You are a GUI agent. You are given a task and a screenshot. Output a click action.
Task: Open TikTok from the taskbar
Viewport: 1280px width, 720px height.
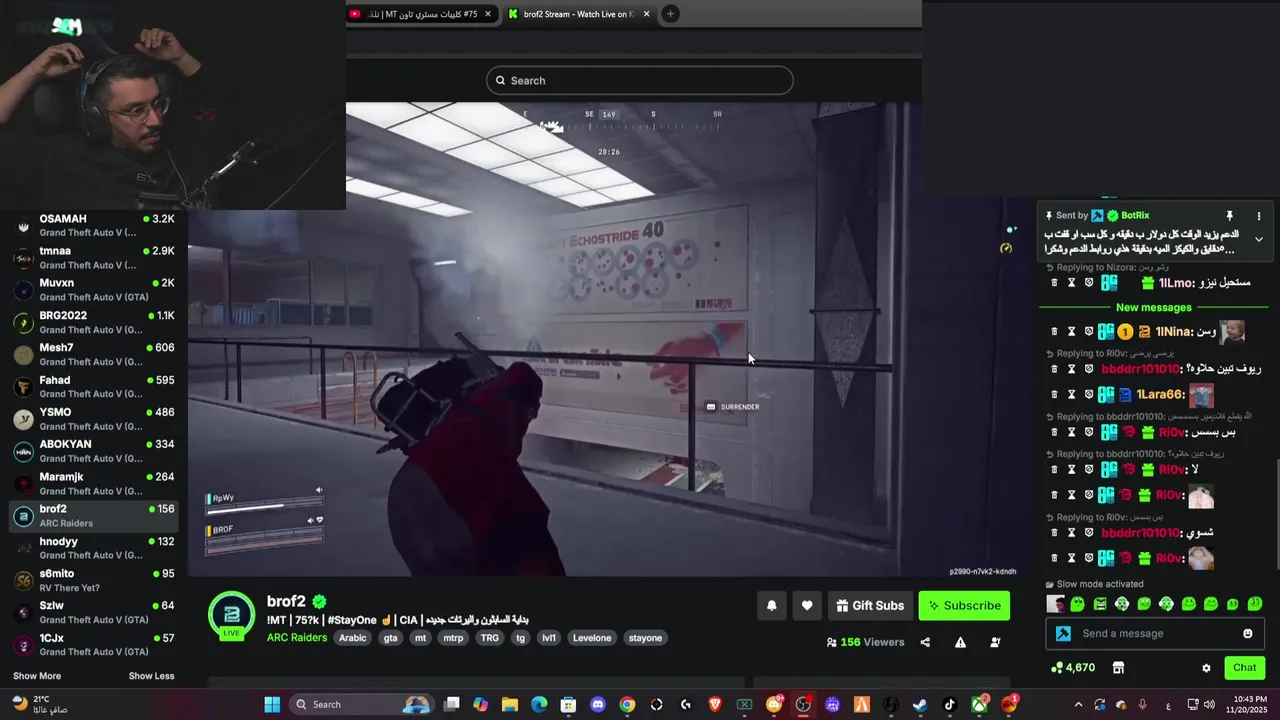[x=950, y=705]
